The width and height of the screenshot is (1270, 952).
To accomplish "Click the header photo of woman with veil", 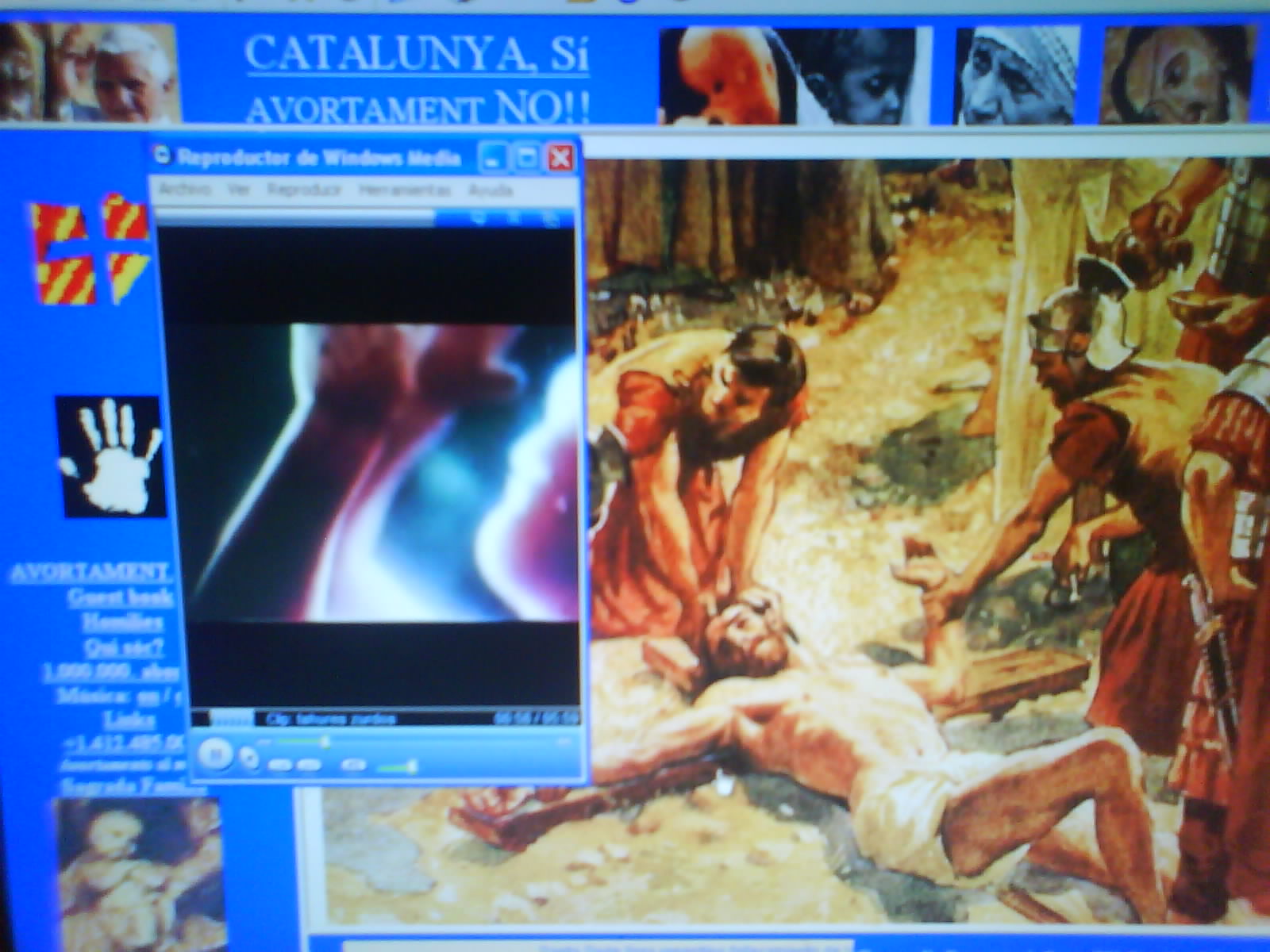I will tap(1018, 75).
